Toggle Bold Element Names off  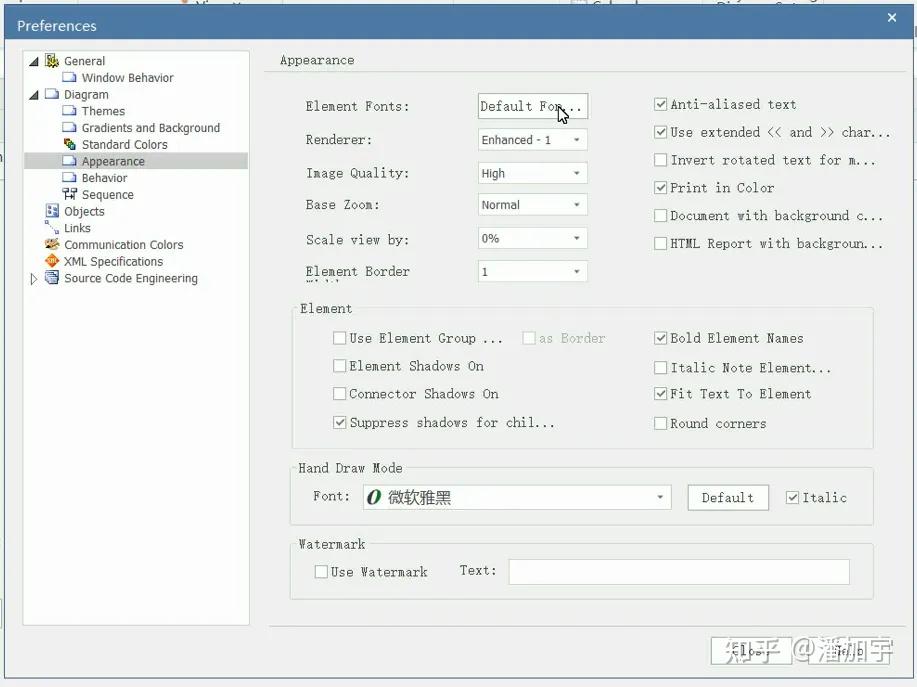coord(660,338)
